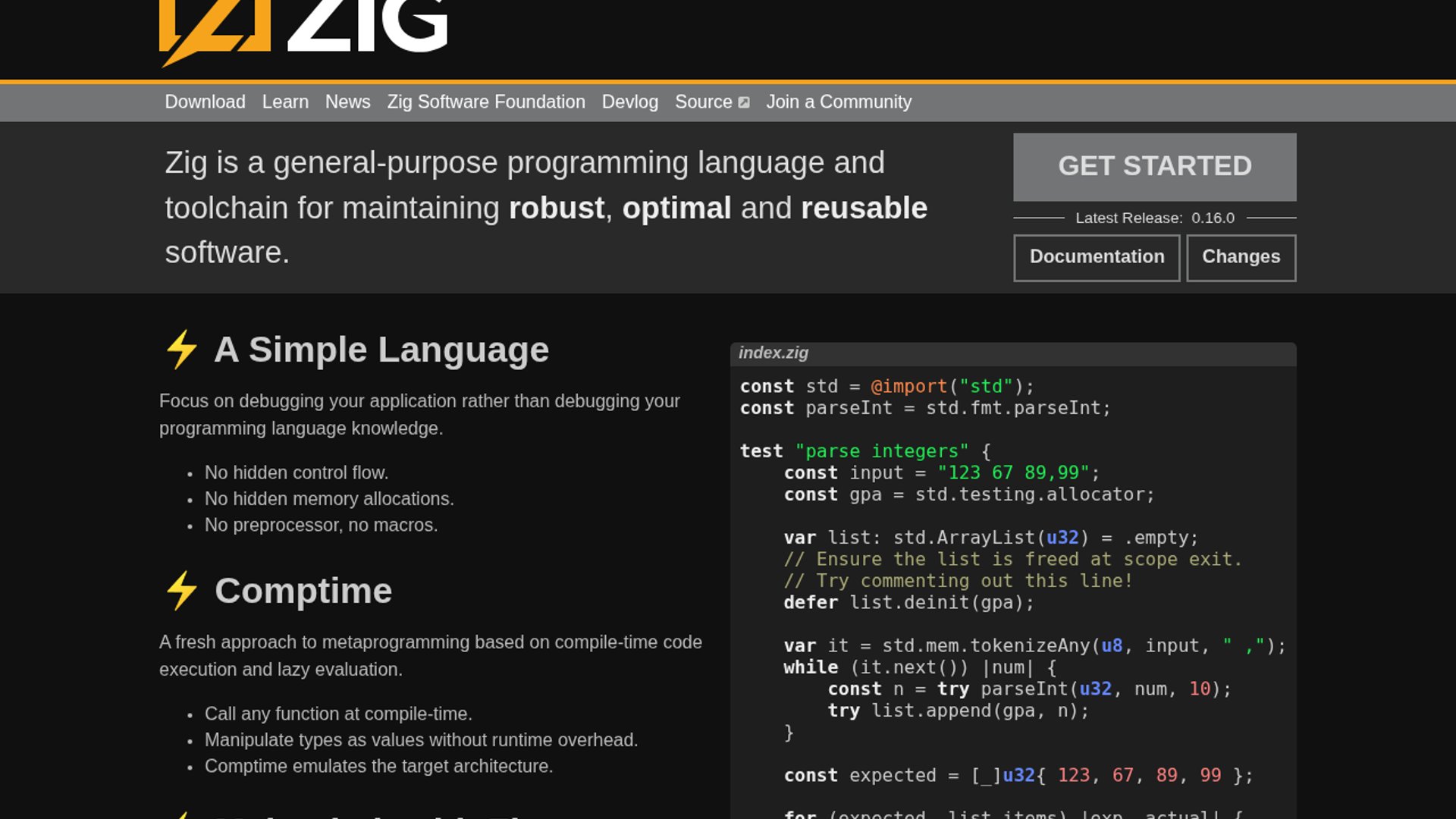Open the Devlog
The height and width of the screenshot is (819, 1456).
629,102
